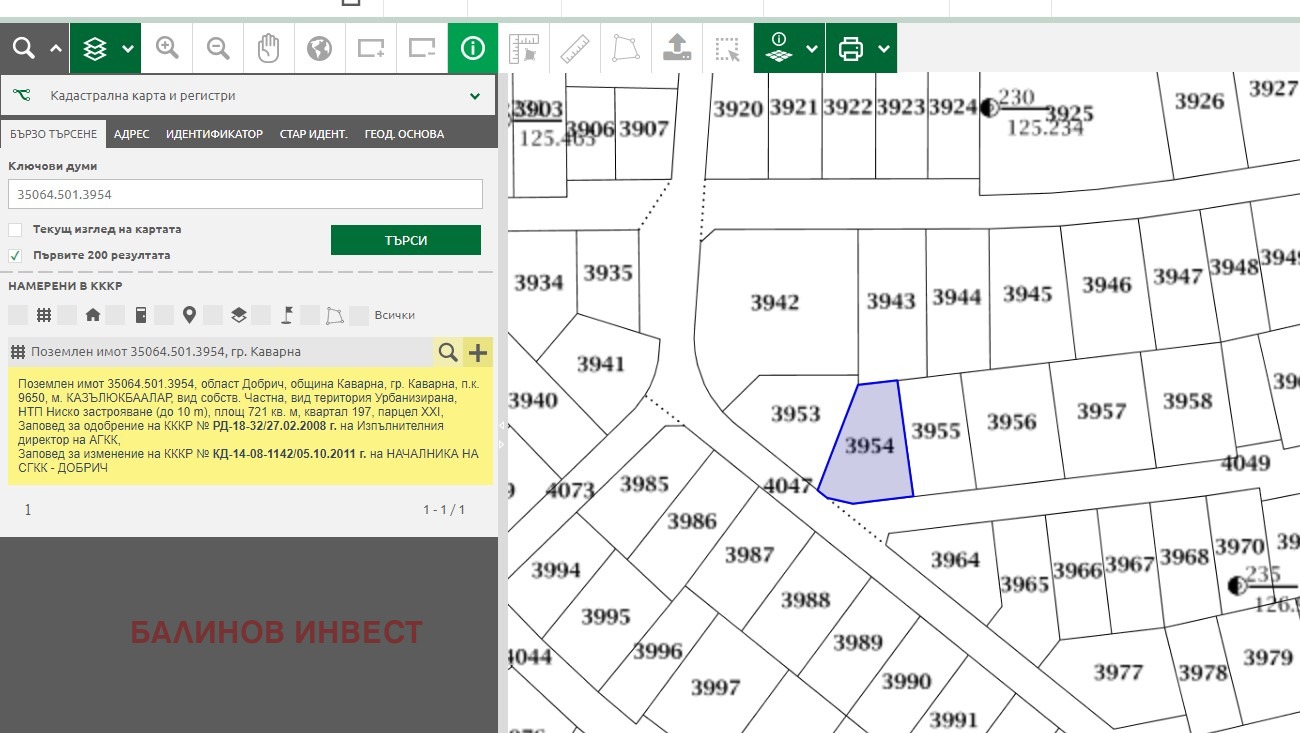This screenshot has height=733, width=1300.
Task: Select the polygon area measure tool
Action: coord(626,48)
